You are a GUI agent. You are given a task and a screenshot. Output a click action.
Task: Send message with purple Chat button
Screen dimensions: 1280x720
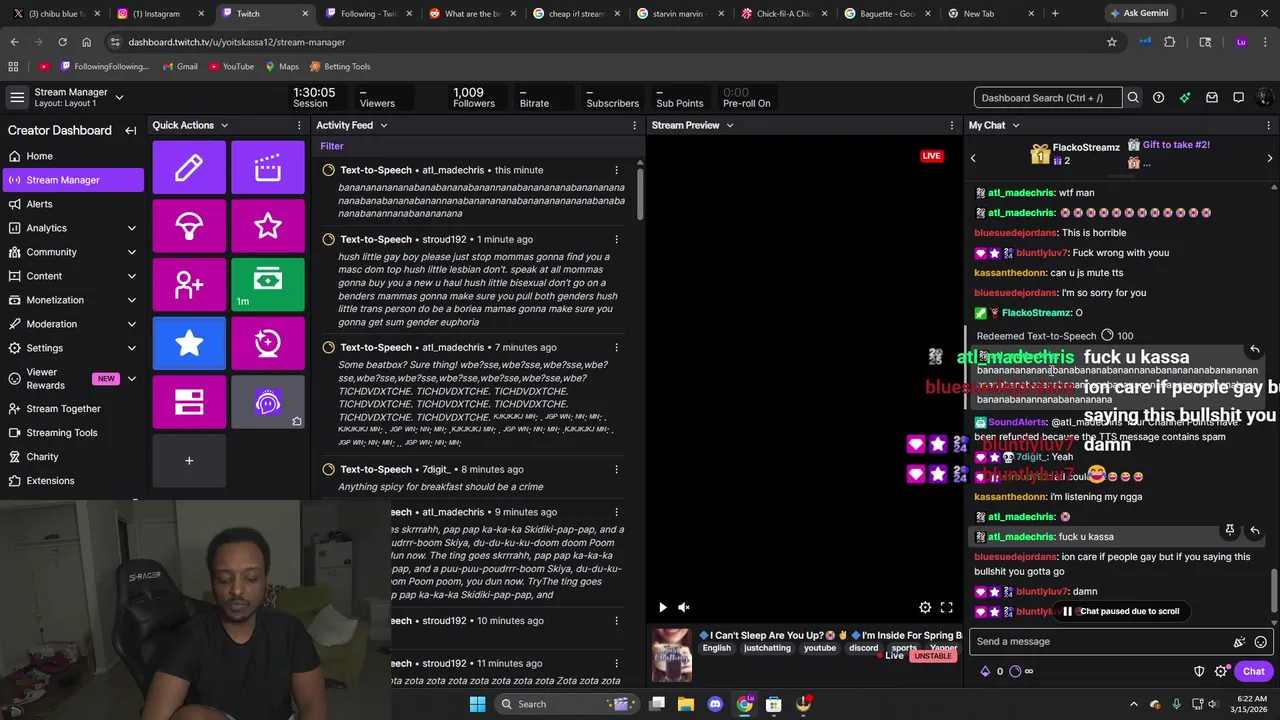coord(1253,671)
